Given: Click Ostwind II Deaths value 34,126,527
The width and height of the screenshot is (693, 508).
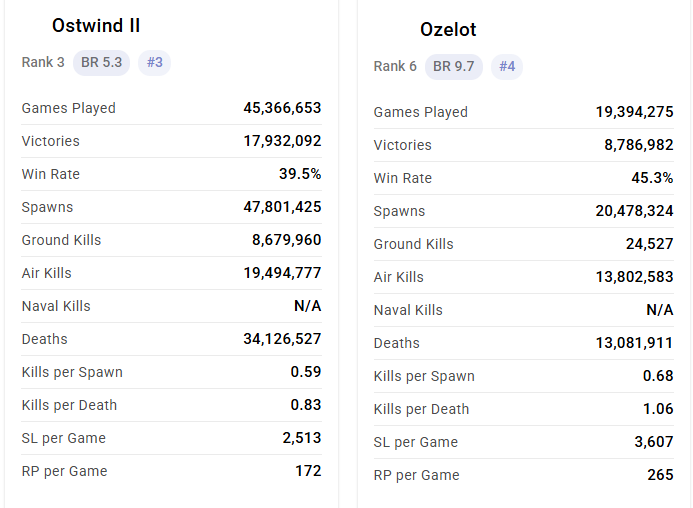Looking at the screenshot, I should (282, 339).
